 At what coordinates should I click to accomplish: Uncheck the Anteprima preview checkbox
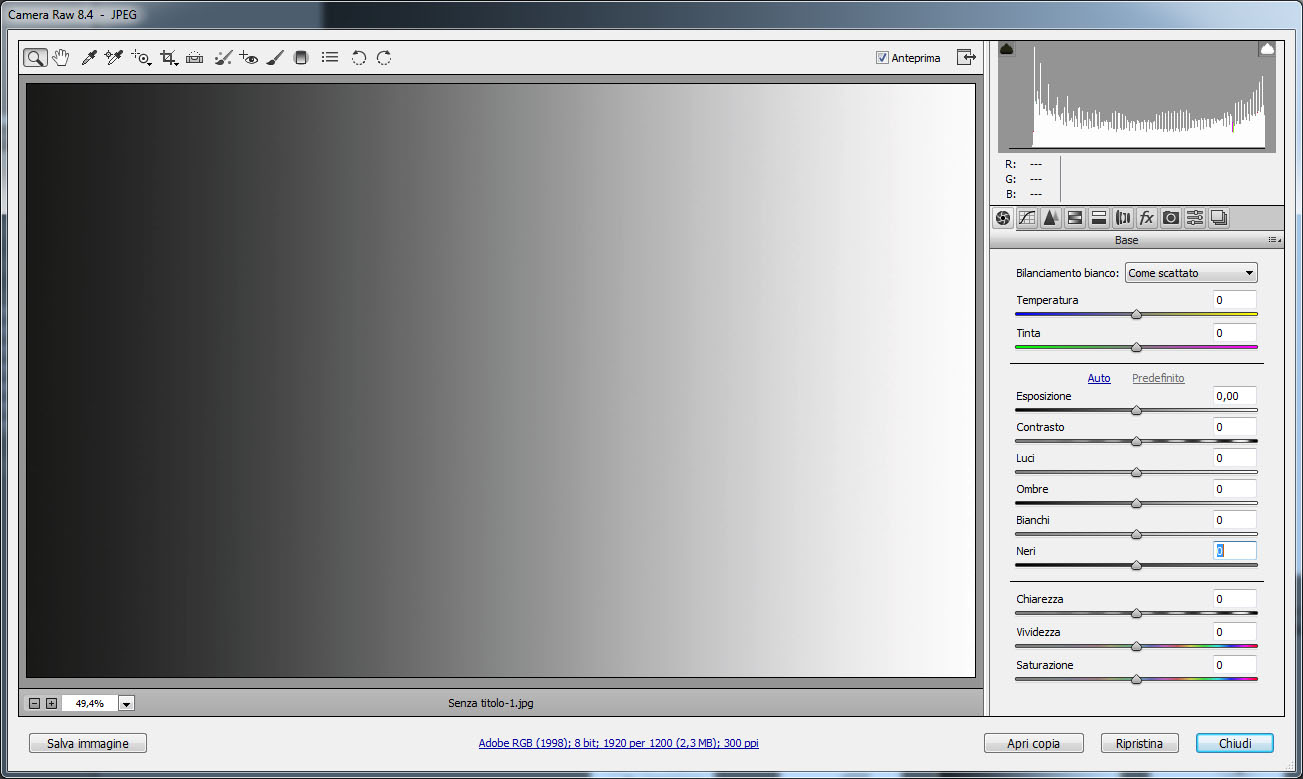(x=881, y=58)
